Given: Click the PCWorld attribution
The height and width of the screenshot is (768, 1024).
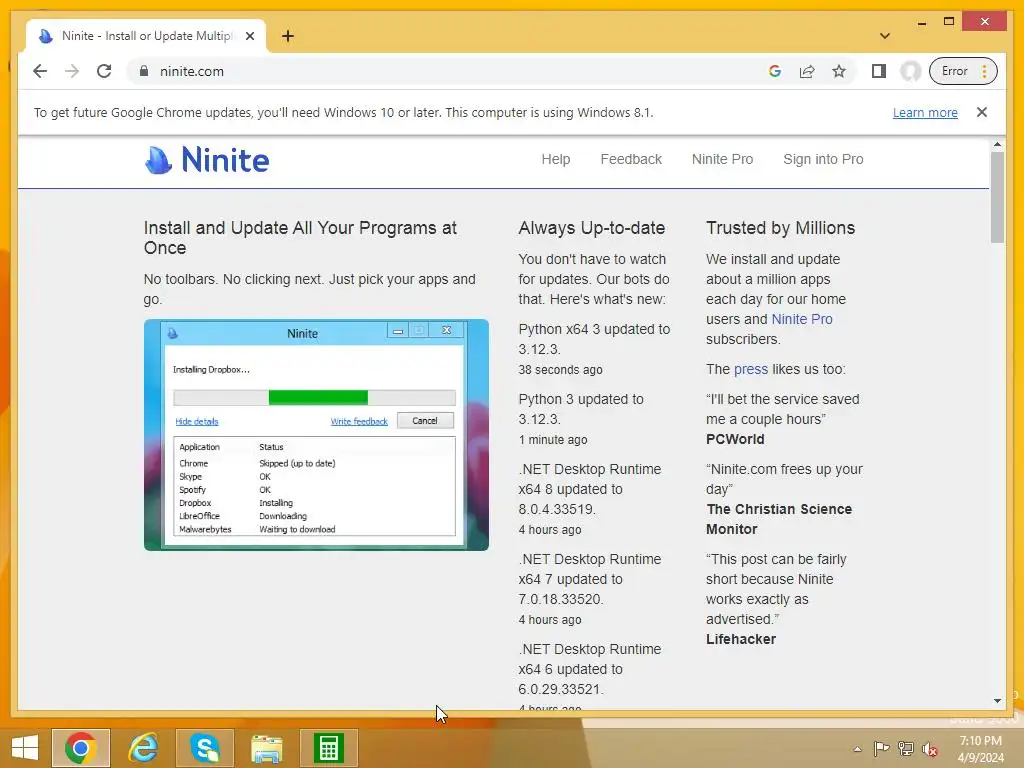Looking at the screenshot, I should (735, 440).
